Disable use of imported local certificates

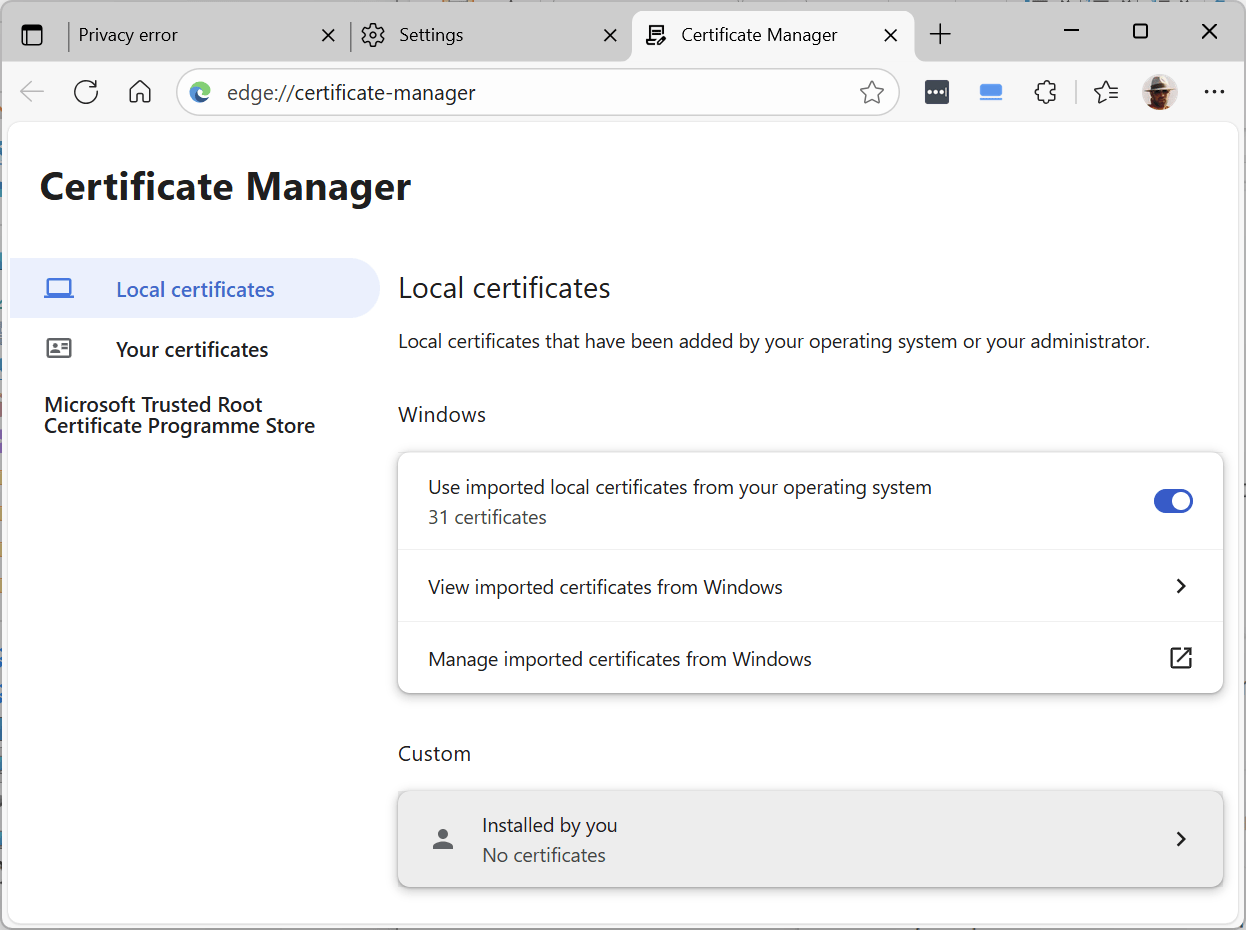pos(1173,501)
